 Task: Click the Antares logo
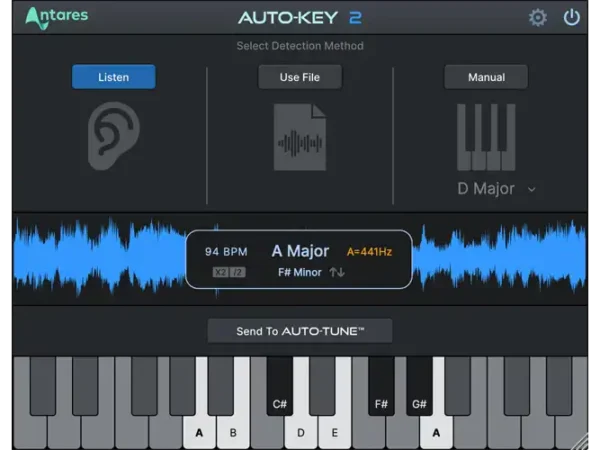click(x=57, y=18)
